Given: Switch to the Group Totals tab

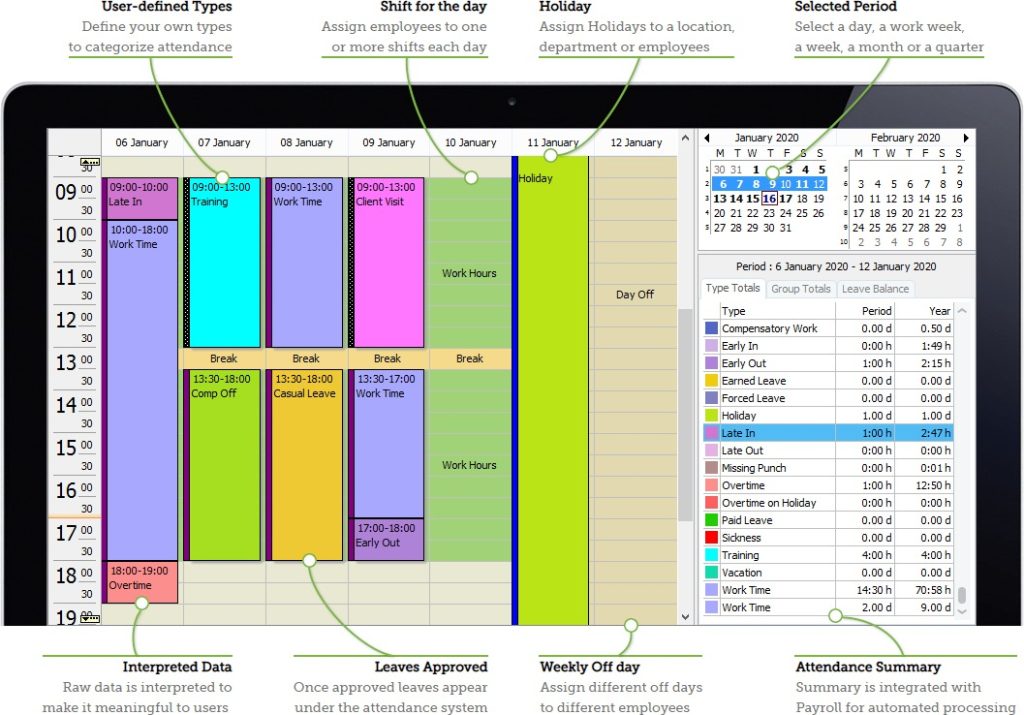Looking at the screenshot, I should pos(800,289).
